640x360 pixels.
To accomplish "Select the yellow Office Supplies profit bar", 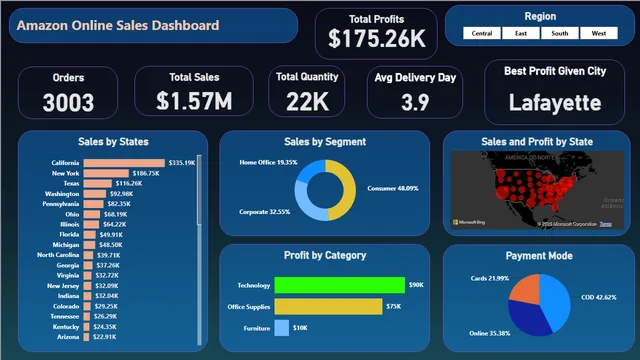I will pyautogui.click(x=328, y=307).
